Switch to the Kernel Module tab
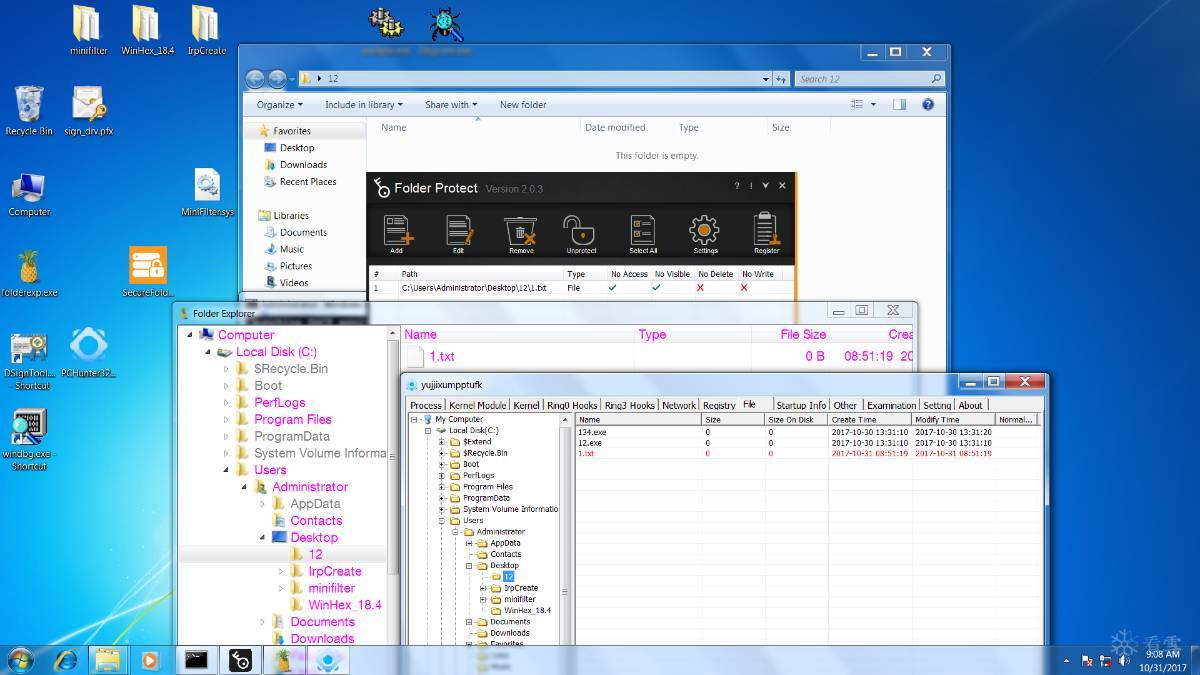Screen dimensions: 1200x675 pyautogui.click(x=478, y=405)
